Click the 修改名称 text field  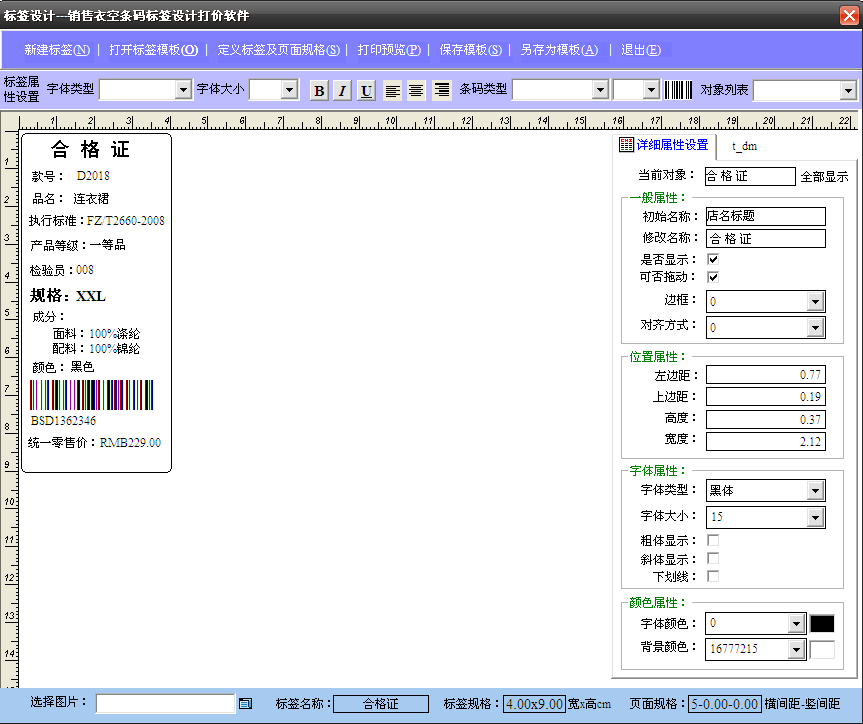[765, 239]
